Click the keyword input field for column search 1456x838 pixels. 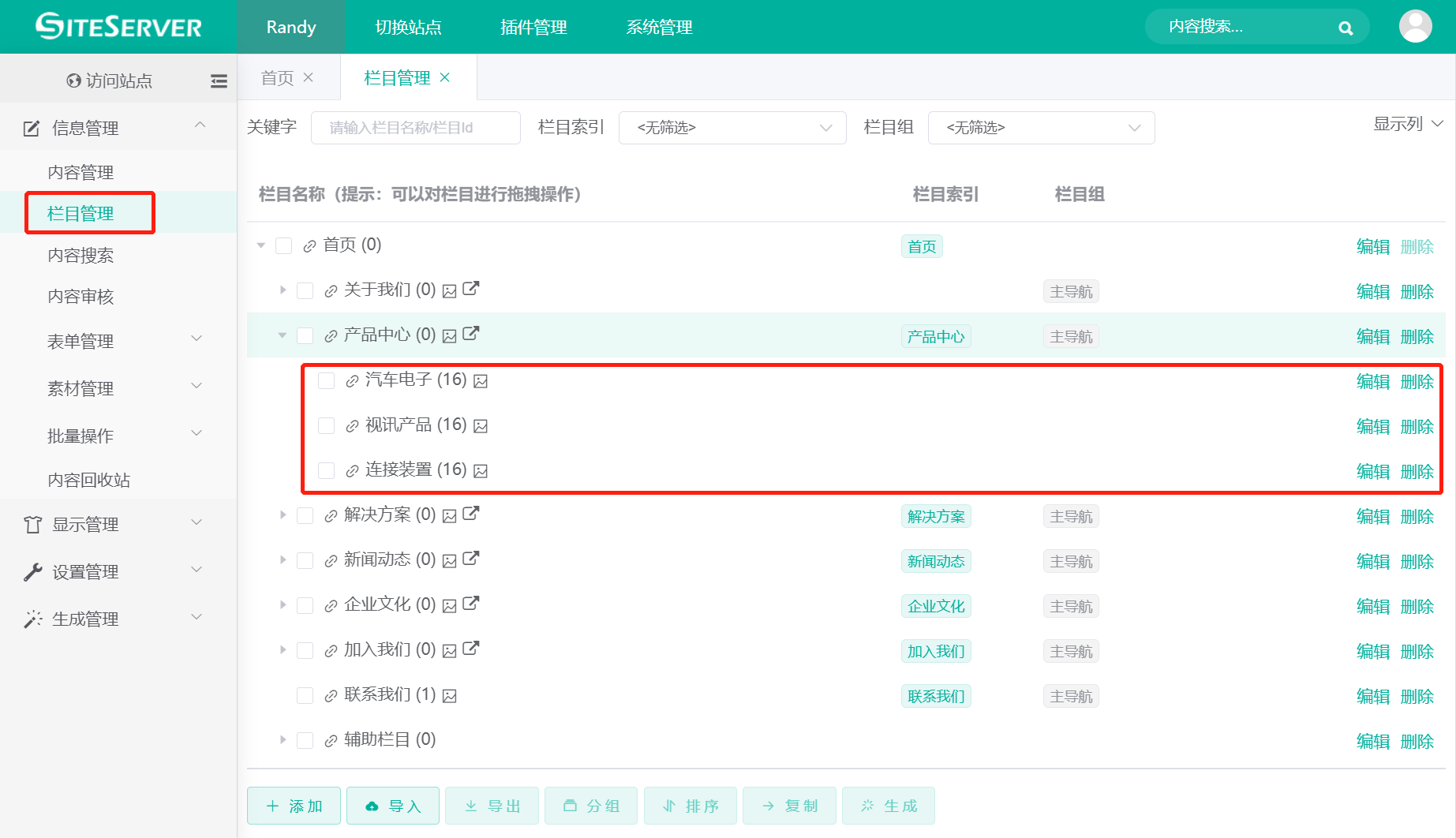point(415,127)
